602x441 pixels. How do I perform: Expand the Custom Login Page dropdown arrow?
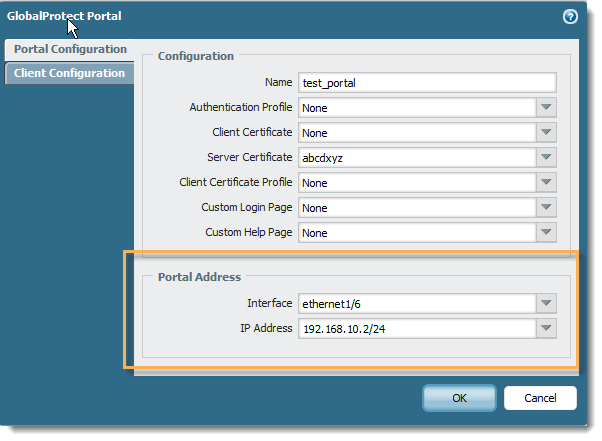pos(546,207)
